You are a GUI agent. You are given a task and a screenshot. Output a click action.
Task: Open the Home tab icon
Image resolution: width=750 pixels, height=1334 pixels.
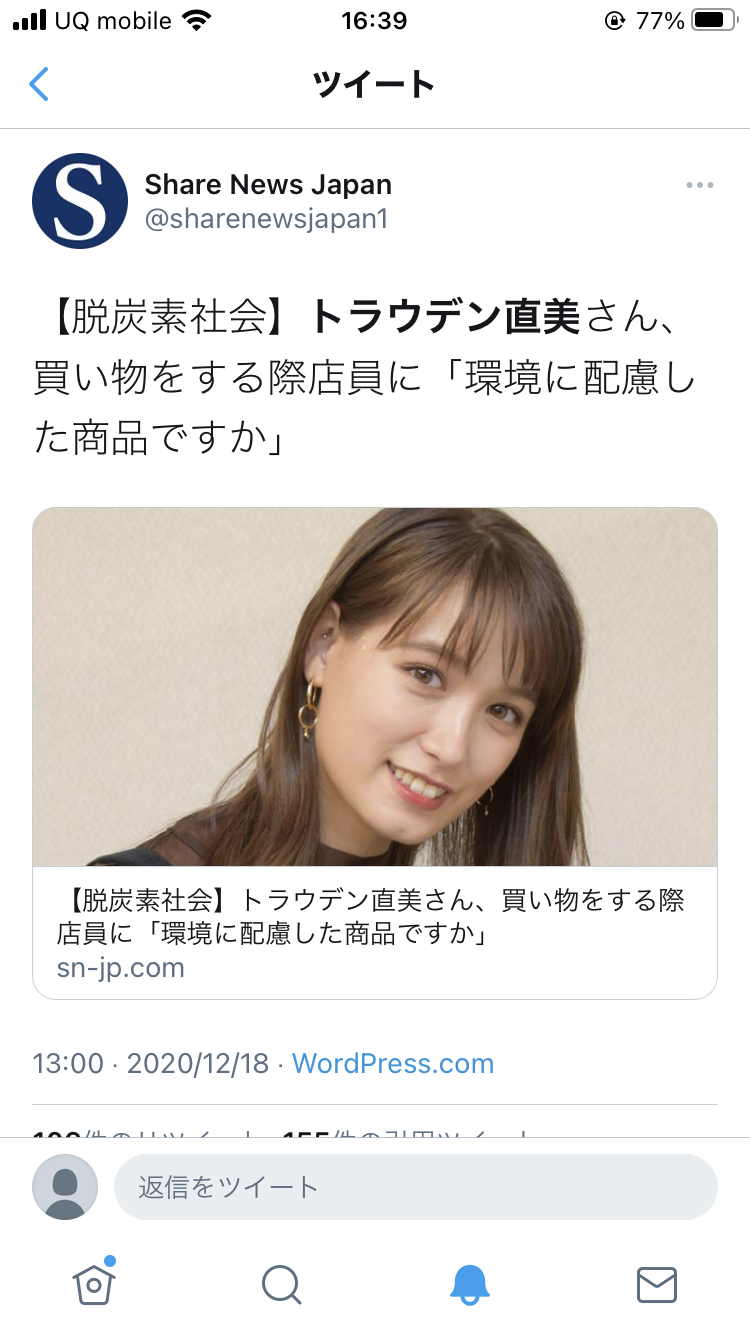click(x=94, y=1283)
